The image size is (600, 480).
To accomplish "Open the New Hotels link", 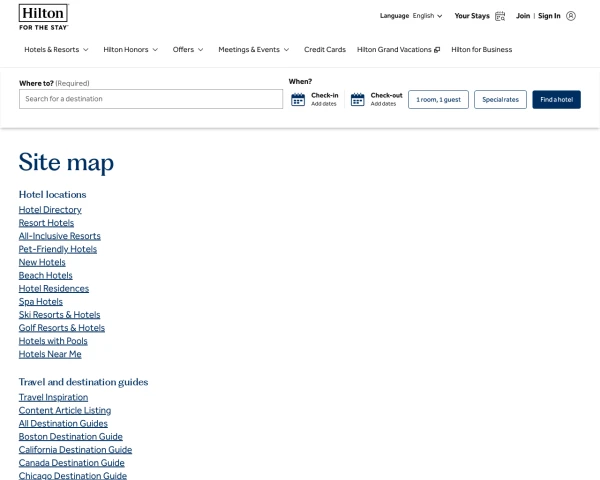I will coord(42,262).
